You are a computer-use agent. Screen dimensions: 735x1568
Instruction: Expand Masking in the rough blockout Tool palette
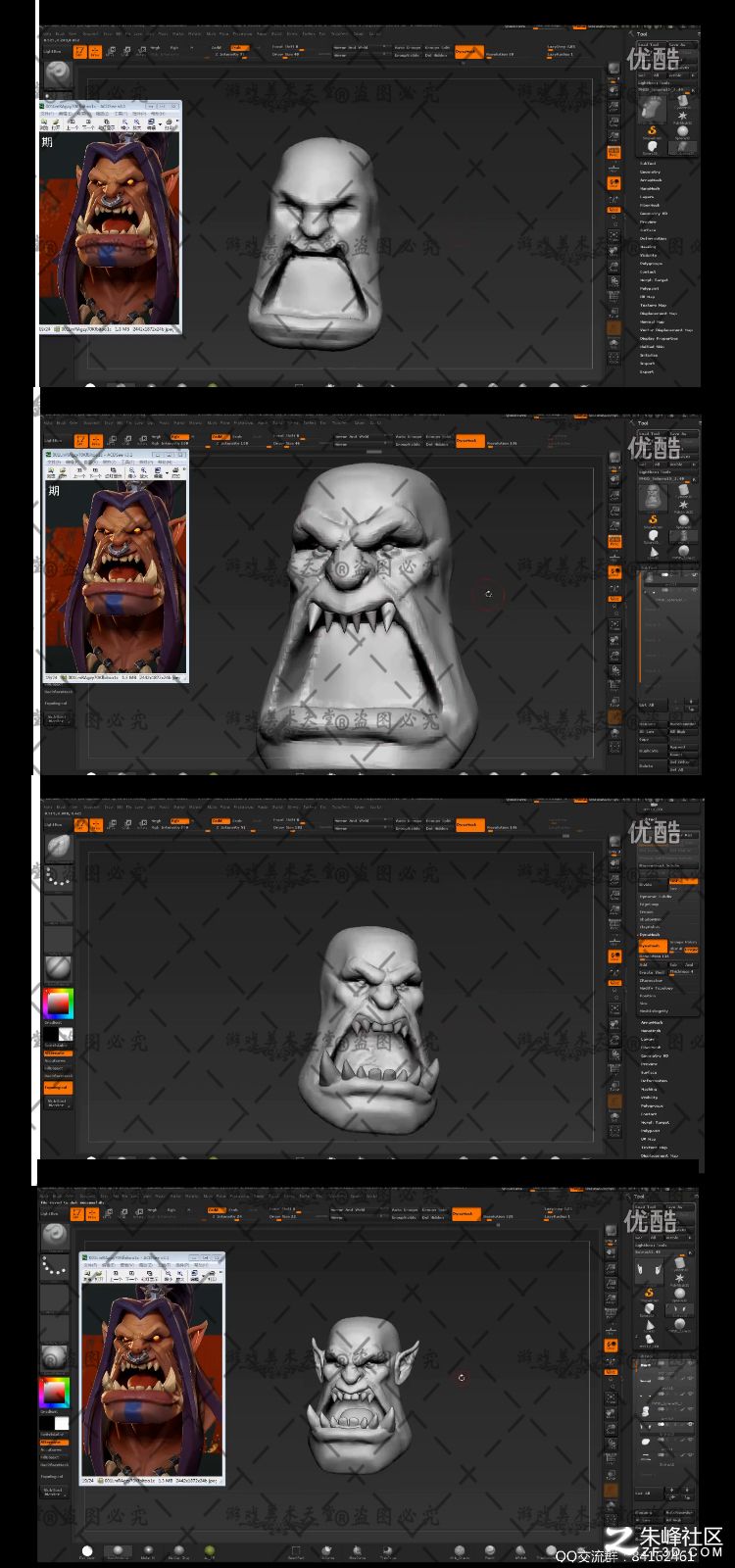(648, 247)
